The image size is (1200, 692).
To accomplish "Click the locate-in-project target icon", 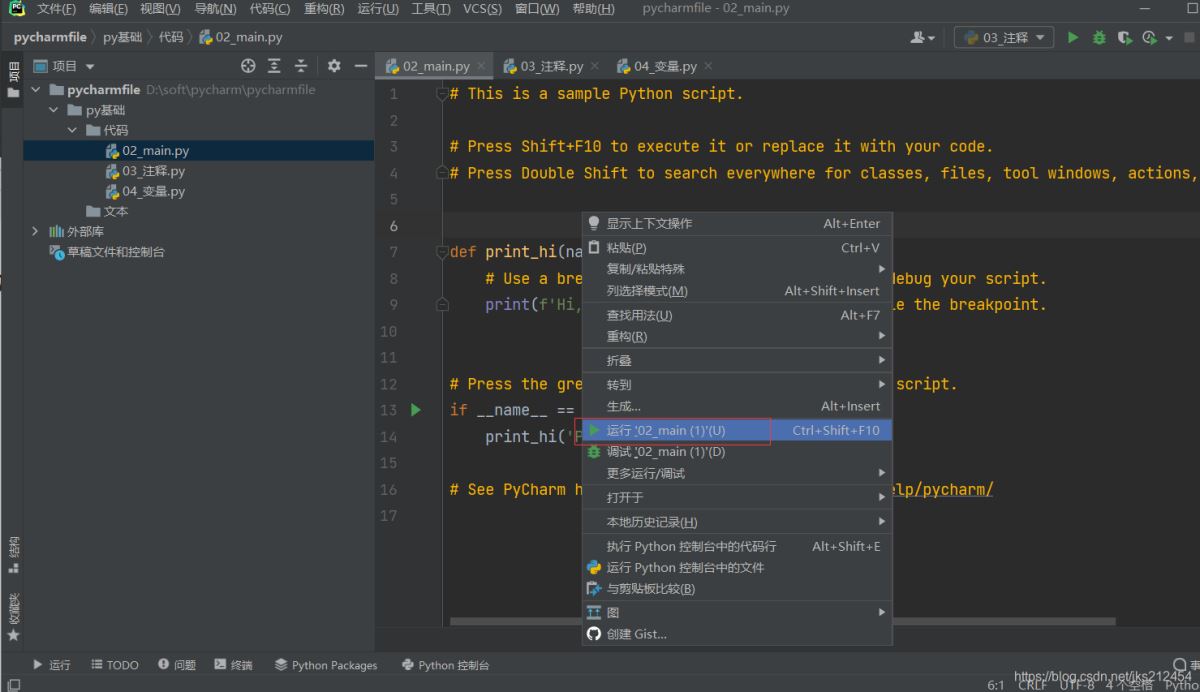I will coord(248,66).
